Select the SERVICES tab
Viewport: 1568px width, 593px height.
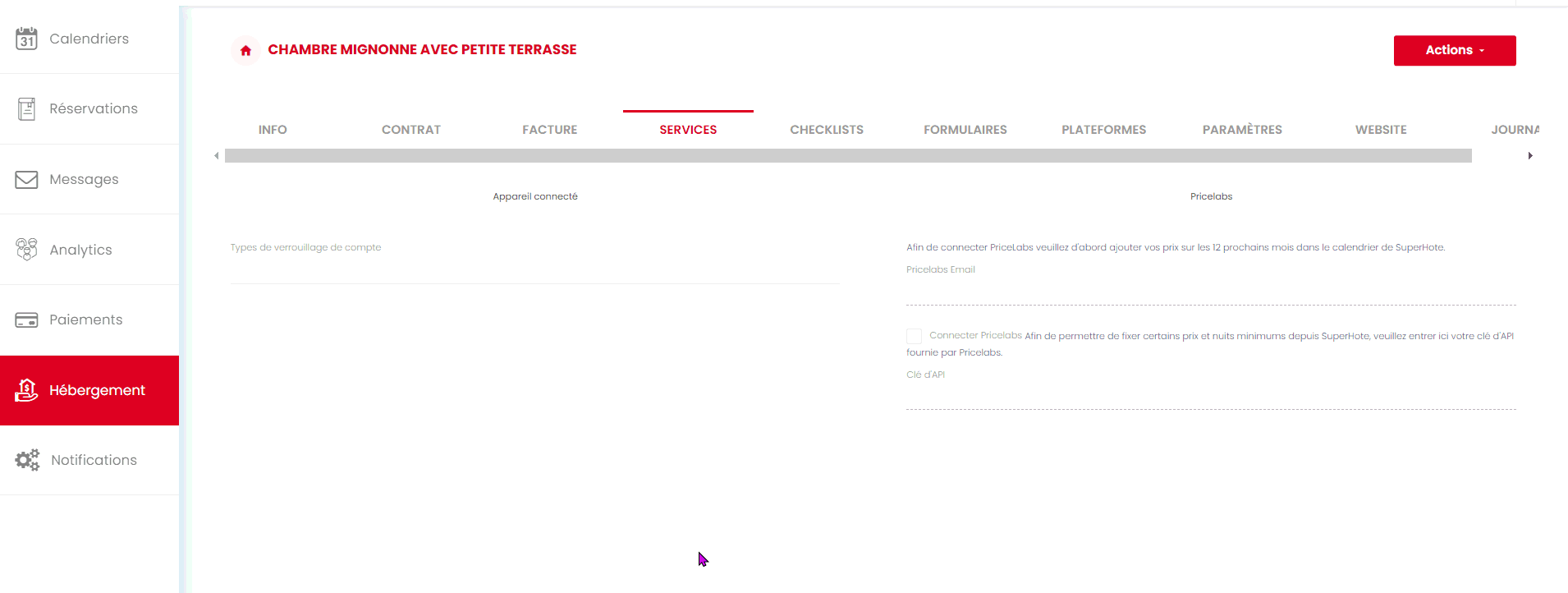tap(688, 130)
